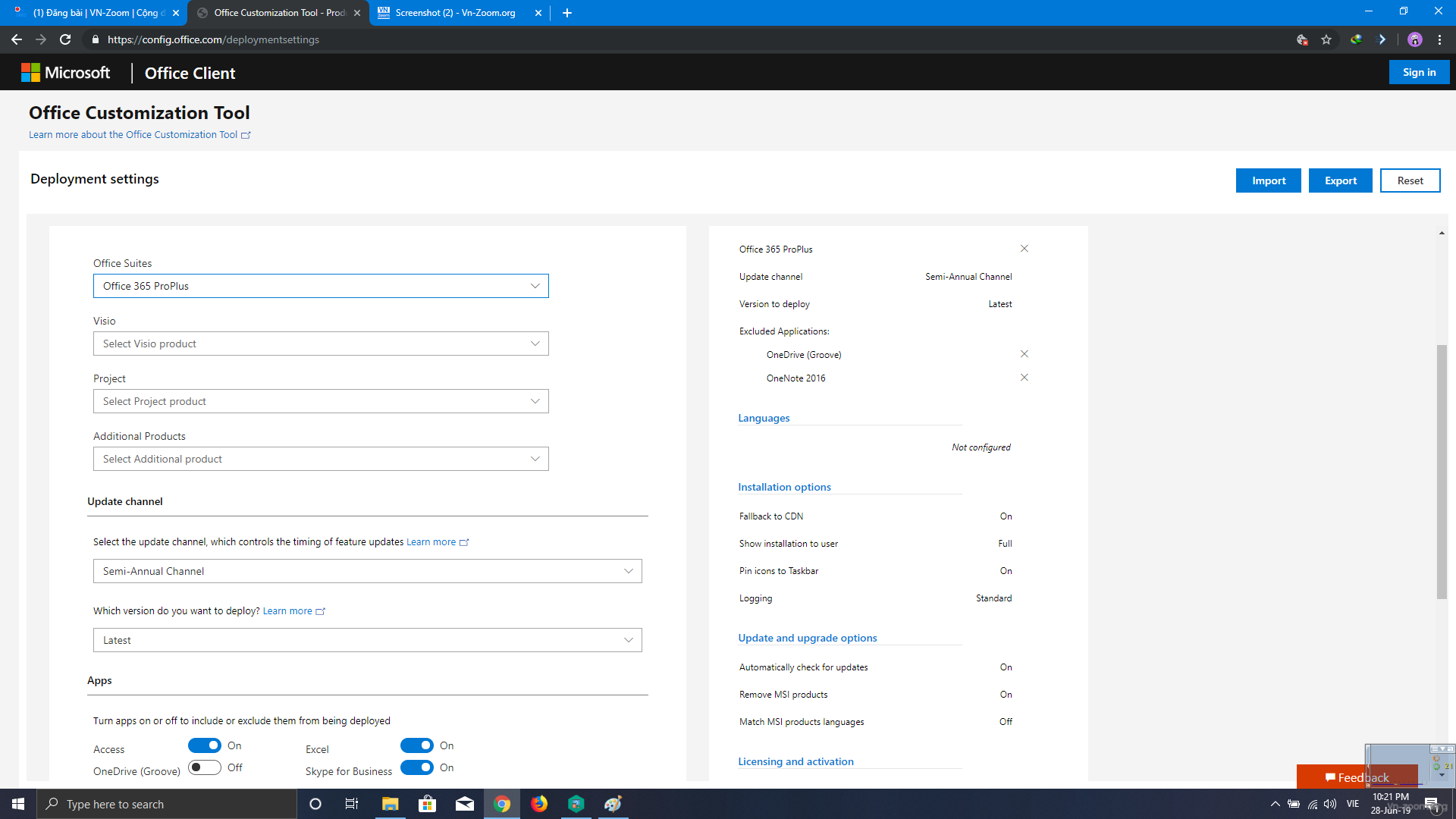
Task: Show hidden system tray icons
Action: coord(1276,804)
